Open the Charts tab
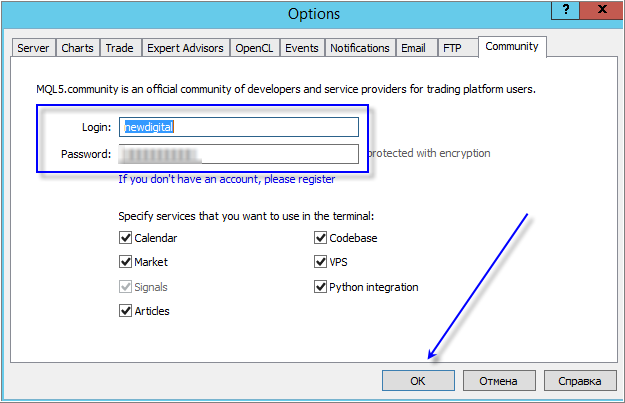This screenshot has height=403, width=625. 77,48
